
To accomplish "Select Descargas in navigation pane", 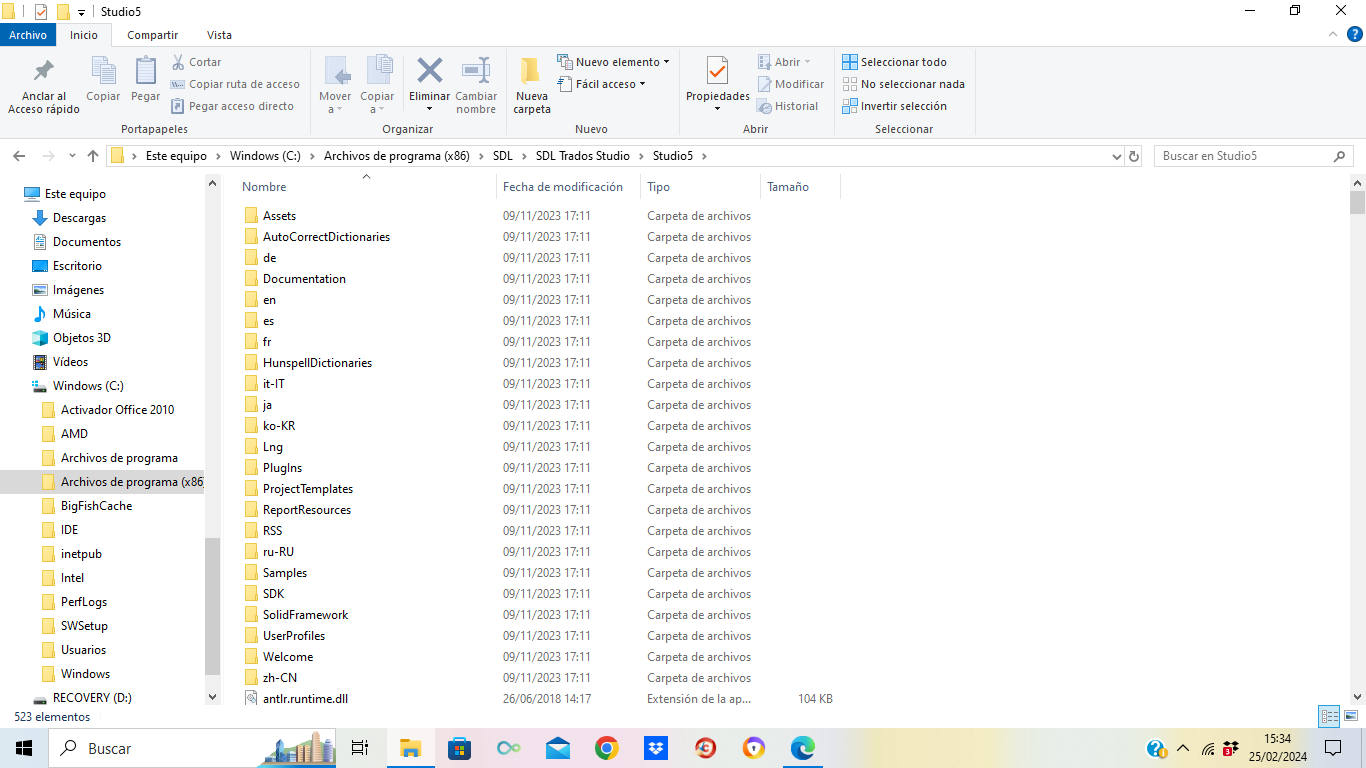I will 79,218.
